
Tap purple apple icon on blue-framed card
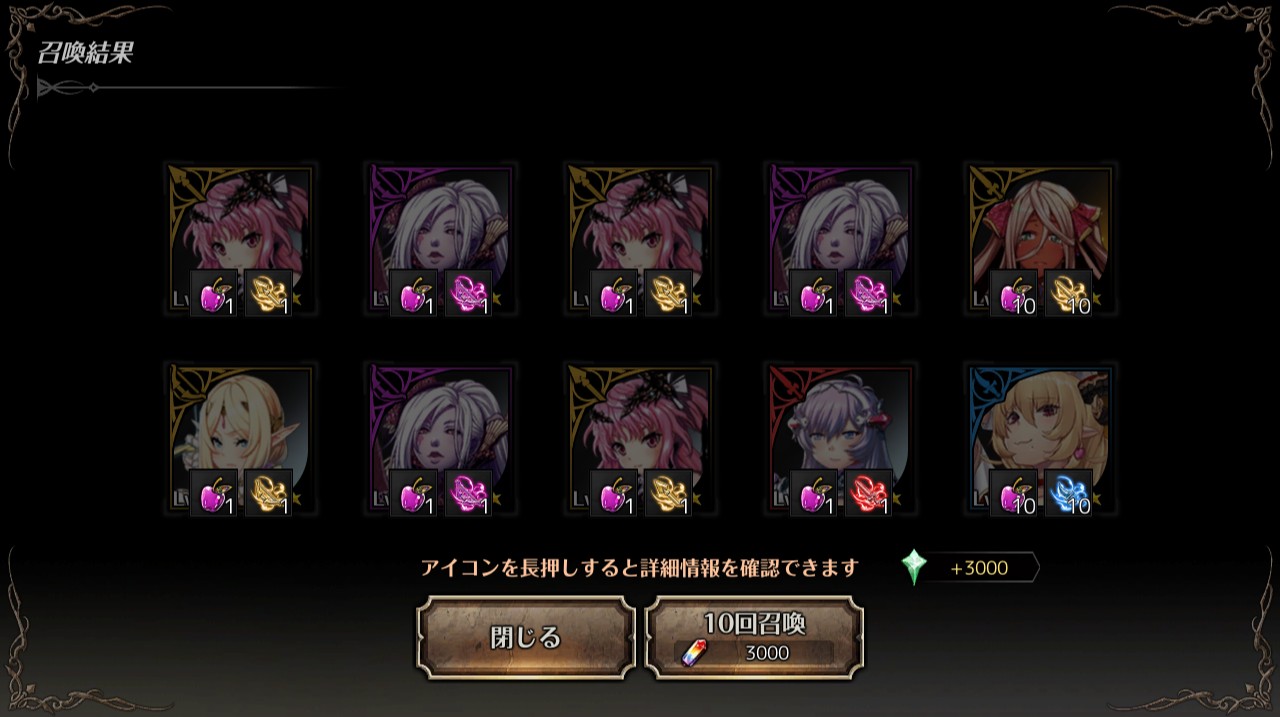coord(1014,493)
